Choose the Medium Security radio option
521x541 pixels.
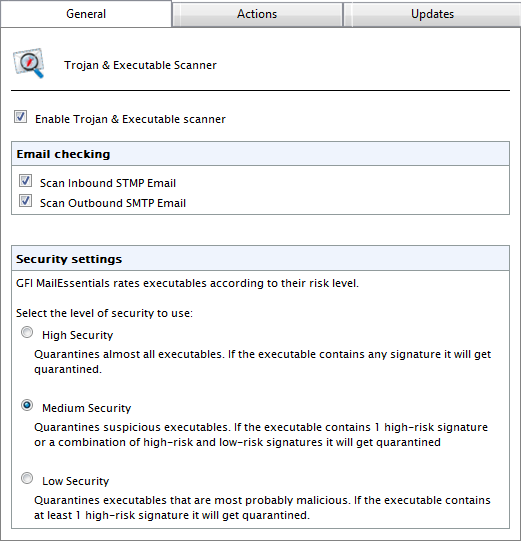click(x=27, y=405)
